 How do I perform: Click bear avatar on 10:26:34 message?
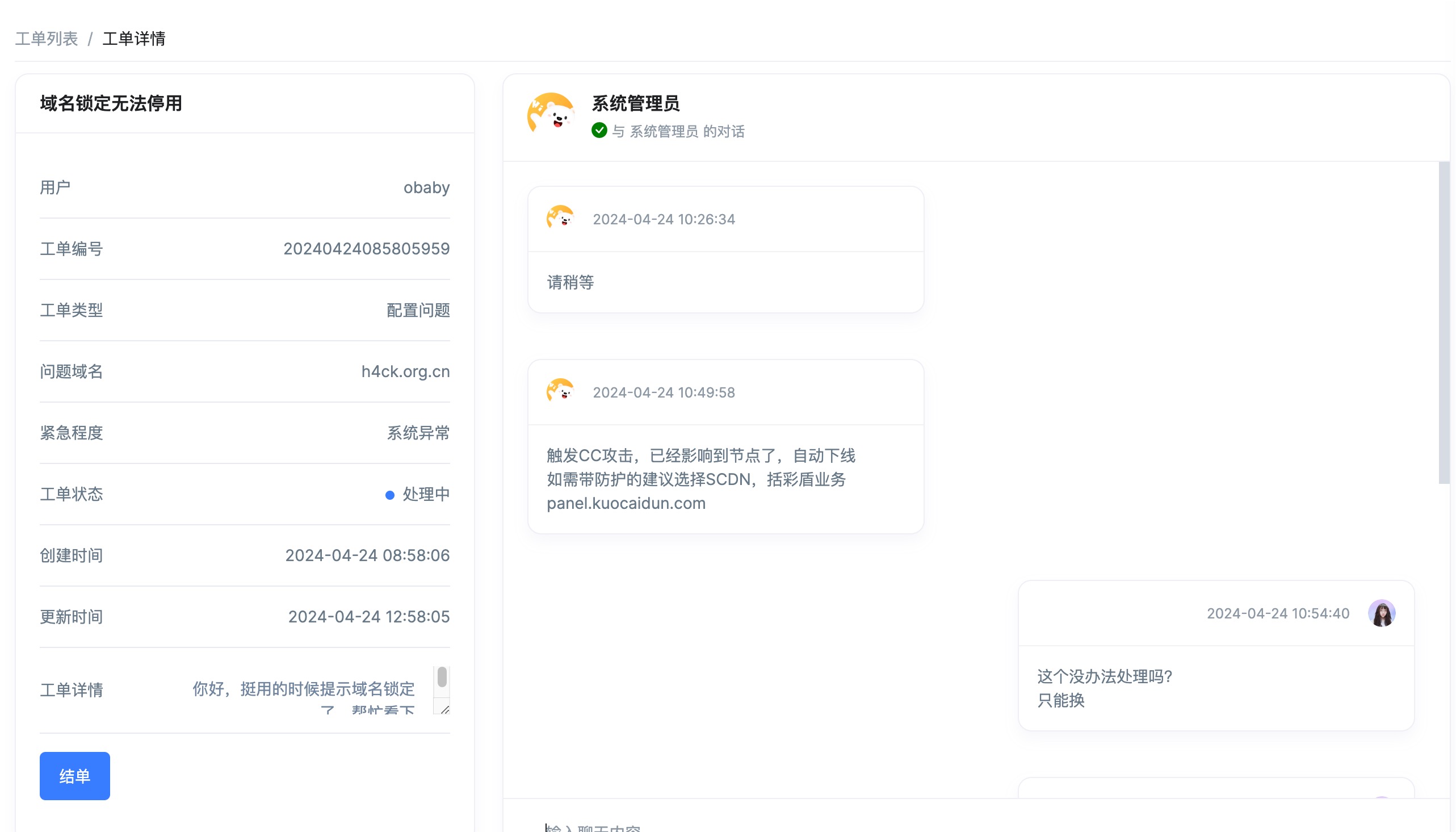tap(560, 218)
